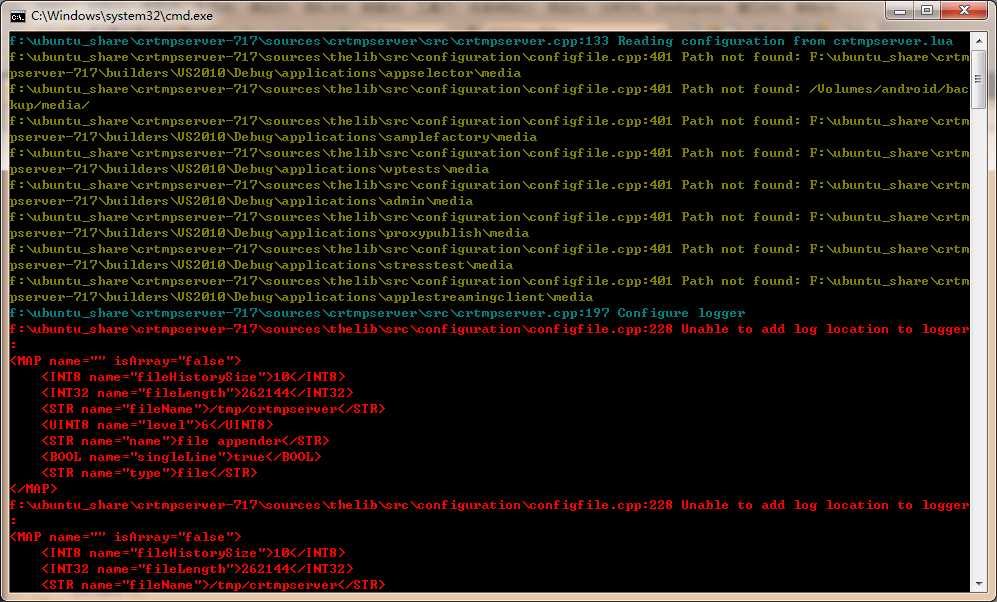Click the title text C:\Windows\system32\cmd.exe
Image resolution: width=997 pixels, height=602 pixels.
pyautogui.click(x=122, y=15)
